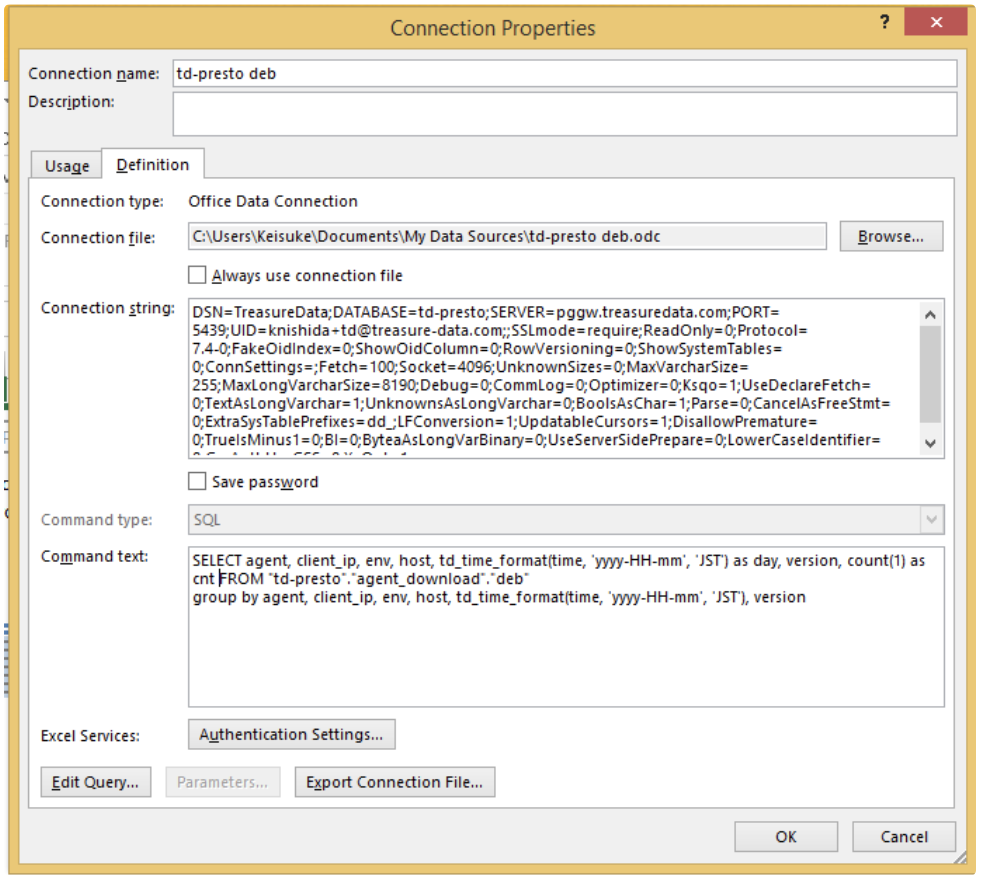Image resolution: width=994 pixels, height=894 pixels.
Task: Cancel the connection properties dialog
Action: pyautogui.click(x=903, y=836)
